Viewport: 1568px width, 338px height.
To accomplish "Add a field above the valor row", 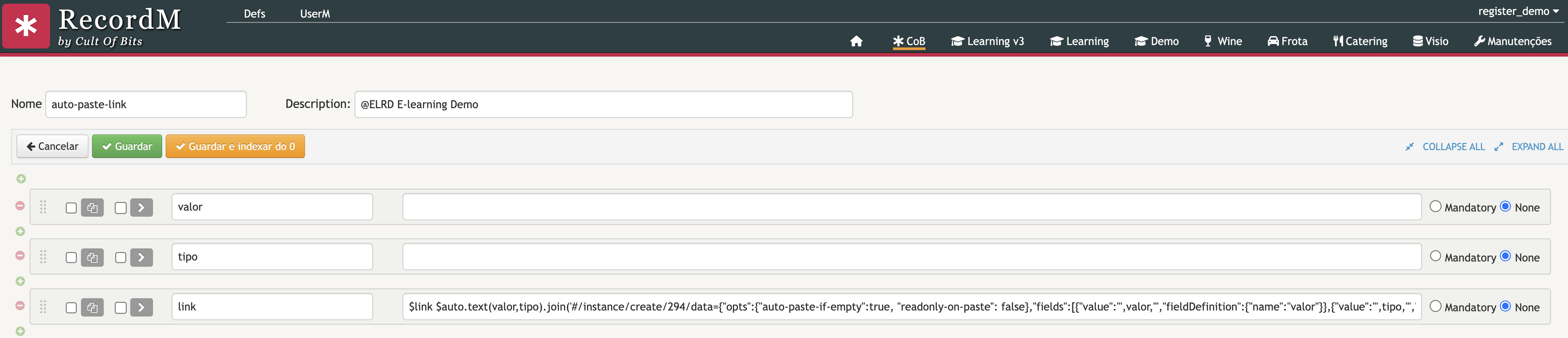I will (x=21, y=178).
